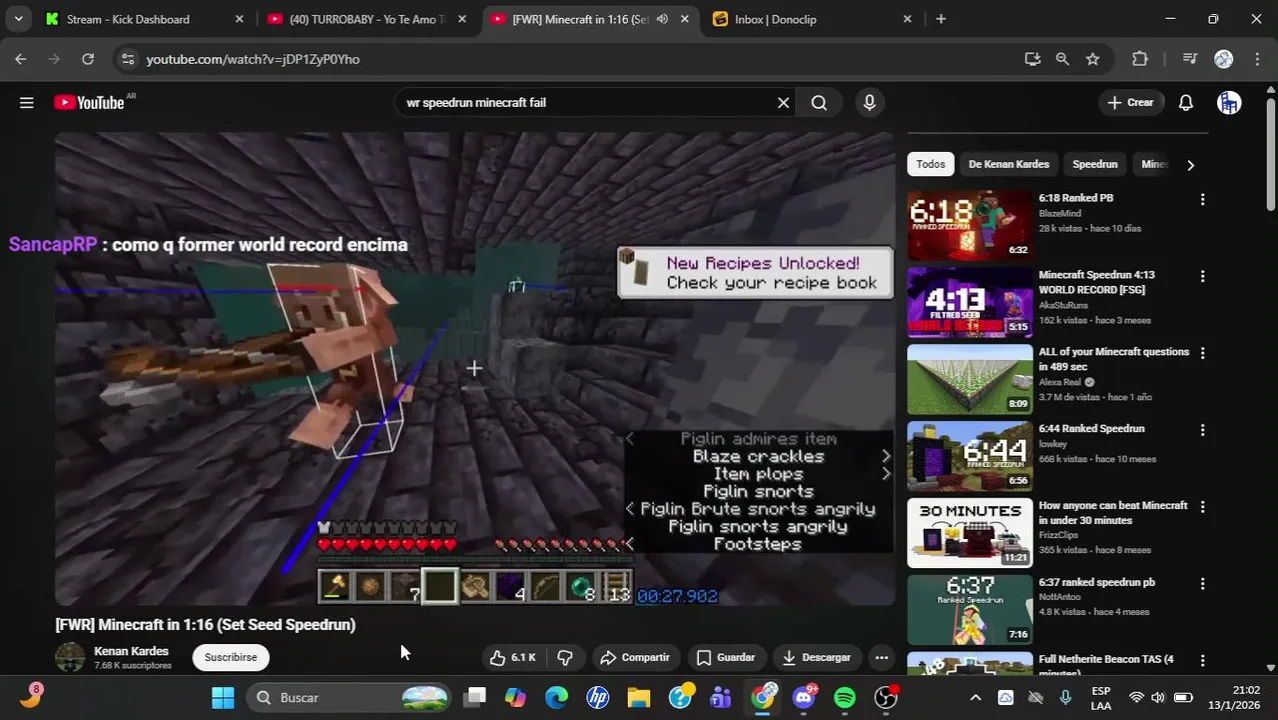Open 4:13 World Record thumbnail
Screen dimensions: 1278x720
969,302
